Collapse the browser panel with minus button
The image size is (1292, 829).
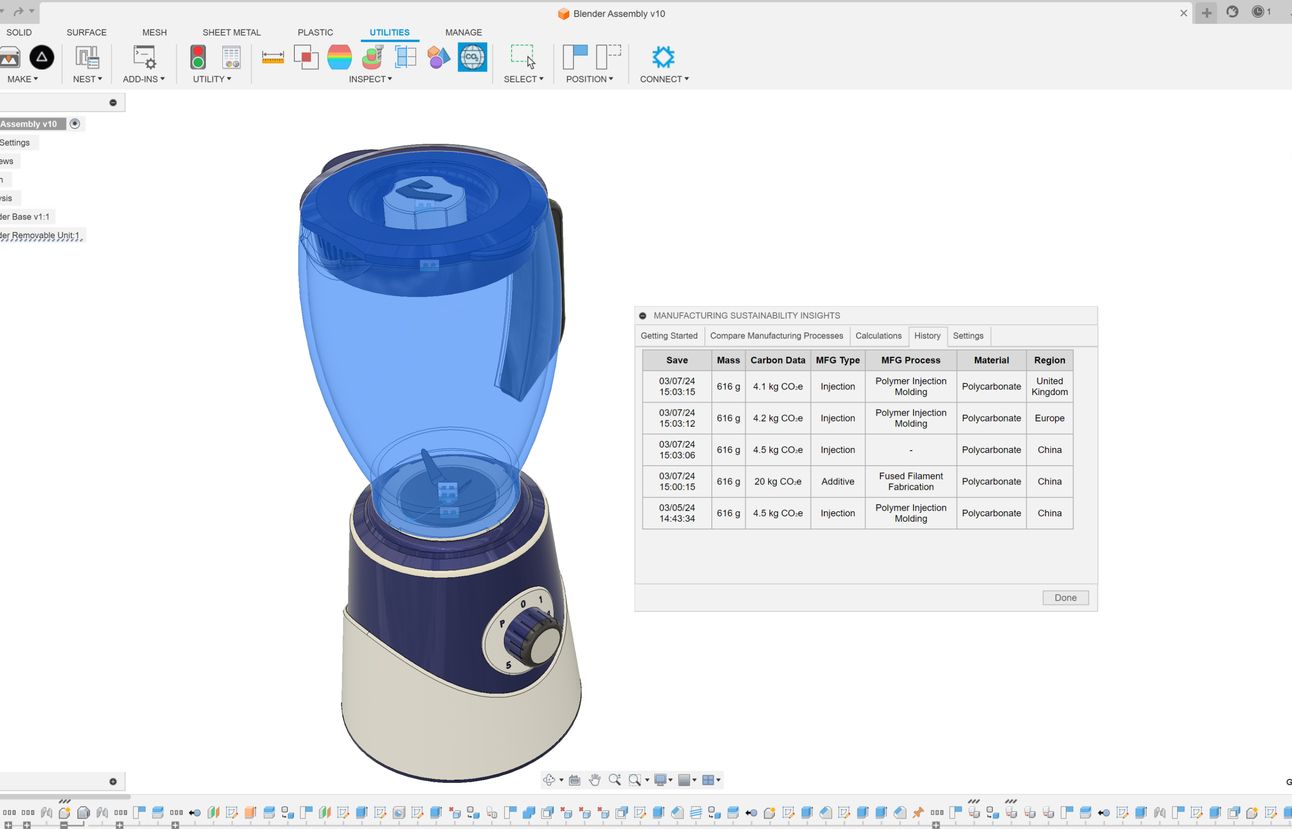tap(113, 102)
